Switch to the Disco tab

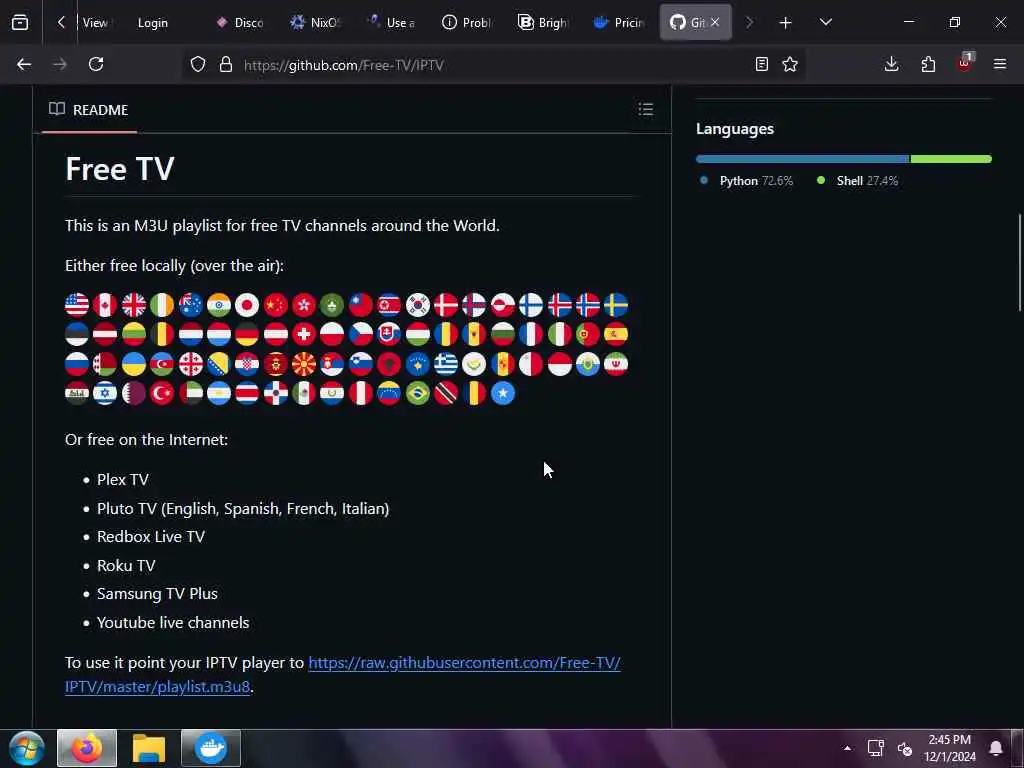[x=241, y=23]
